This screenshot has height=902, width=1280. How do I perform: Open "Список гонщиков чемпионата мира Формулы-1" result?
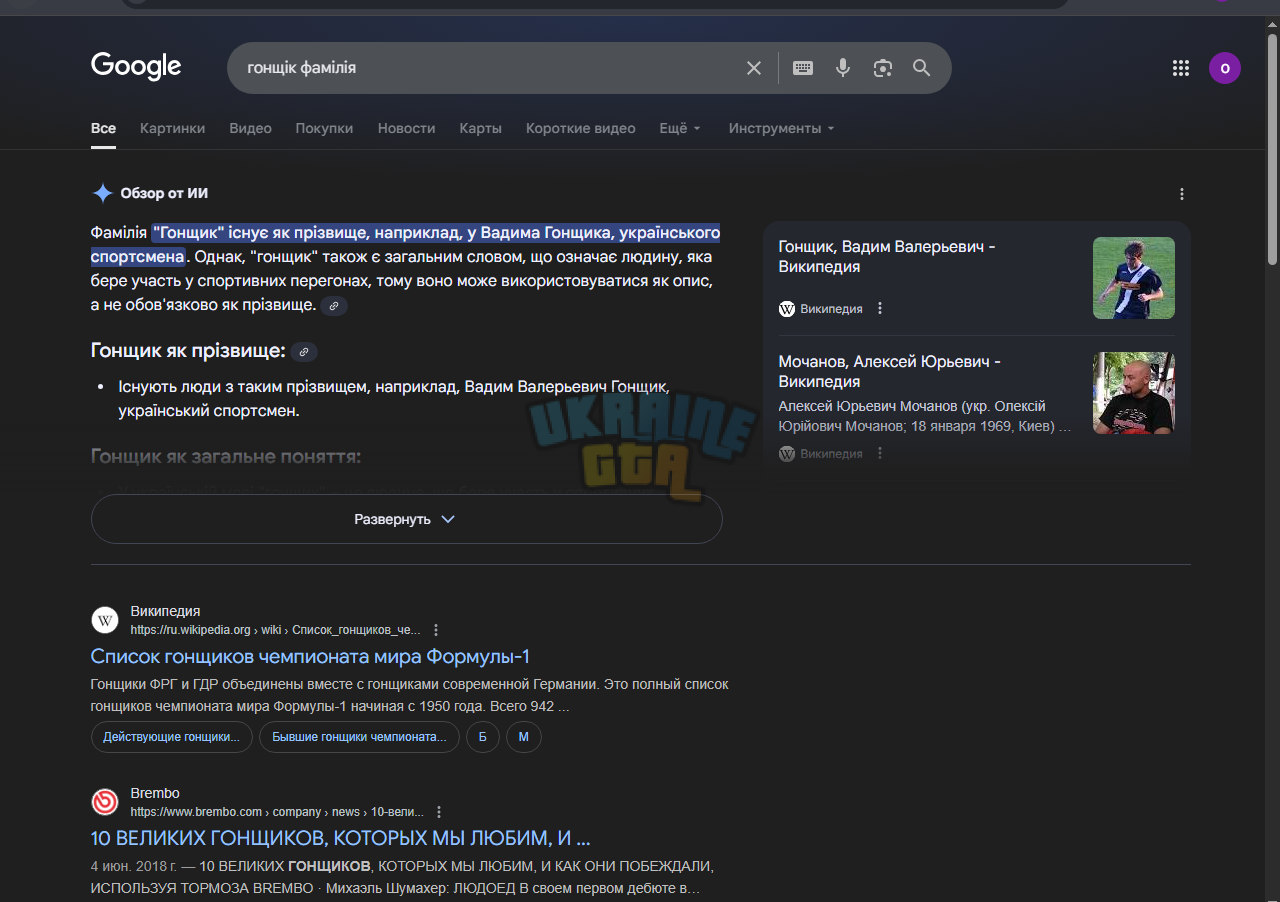click(310, 657)
